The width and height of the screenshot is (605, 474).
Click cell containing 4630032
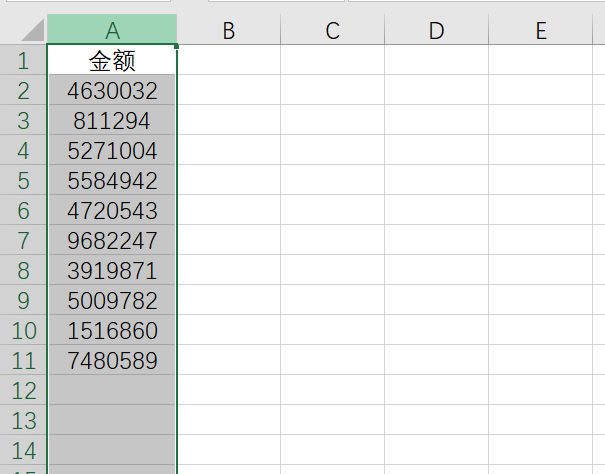pos(112,90)
